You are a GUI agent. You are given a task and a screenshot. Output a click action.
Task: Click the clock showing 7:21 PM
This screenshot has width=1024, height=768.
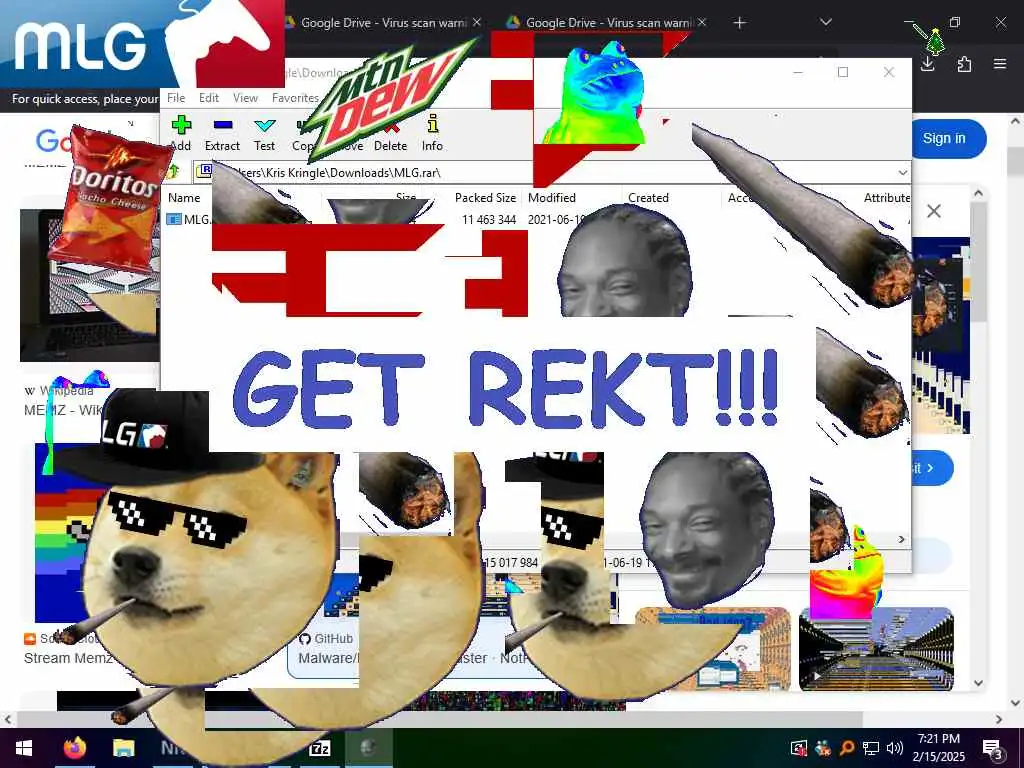939,739
